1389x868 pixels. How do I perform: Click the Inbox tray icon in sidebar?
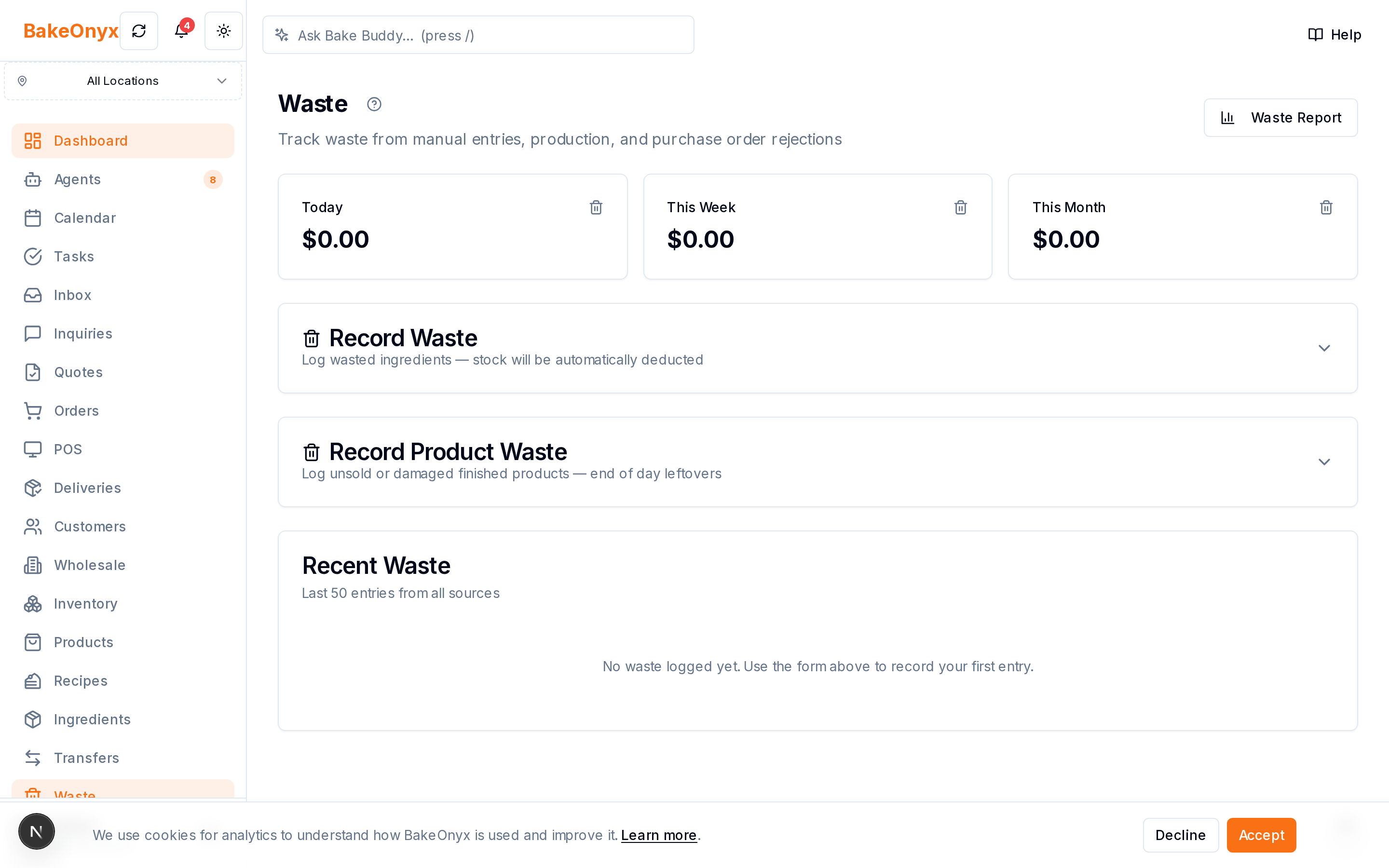tap(33, 295)
